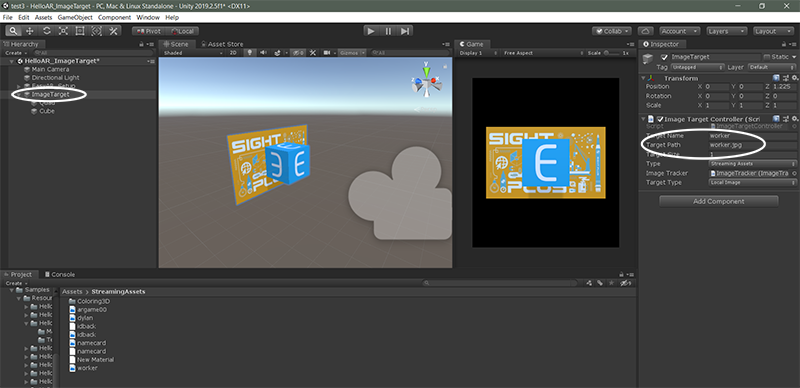Open scene camera settings icon

tap(328, 53)
